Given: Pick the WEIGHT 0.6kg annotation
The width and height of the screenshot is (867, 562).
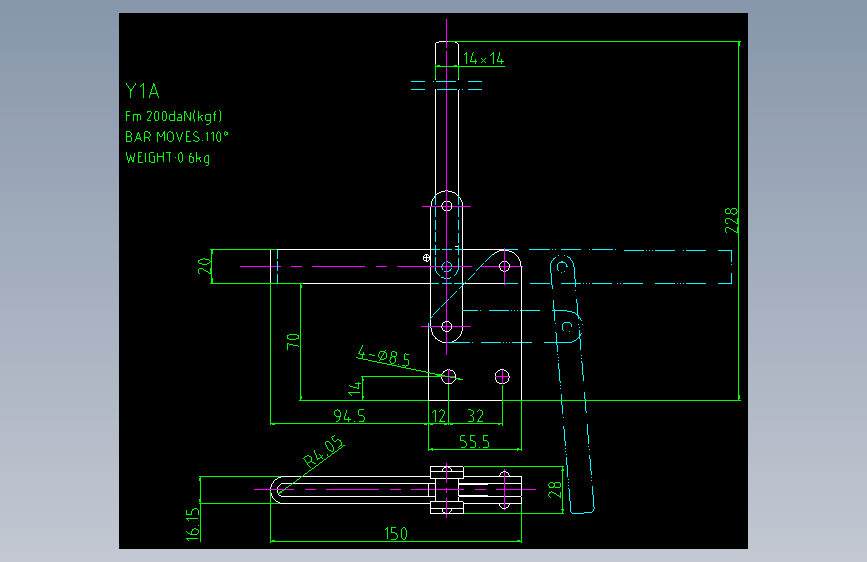Looking at the screenshot, I should (x=168, y=158).
